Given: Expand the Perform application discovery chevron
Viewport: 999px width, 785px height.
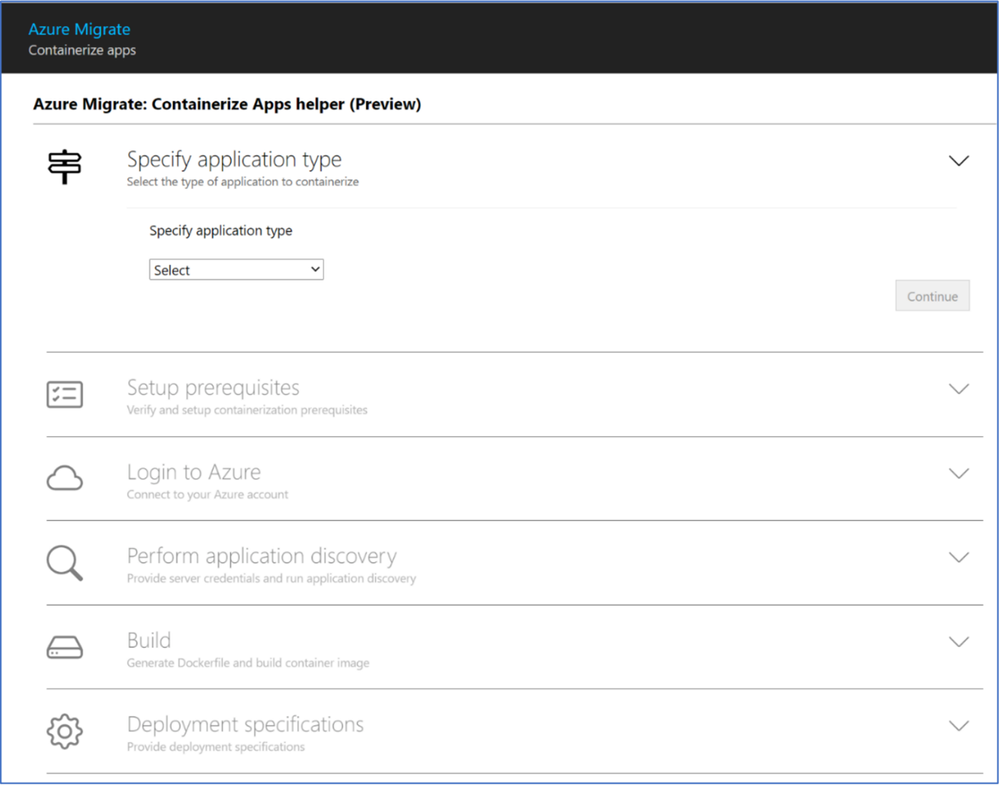Looking at the screenshot, I should tap(959, 557).
